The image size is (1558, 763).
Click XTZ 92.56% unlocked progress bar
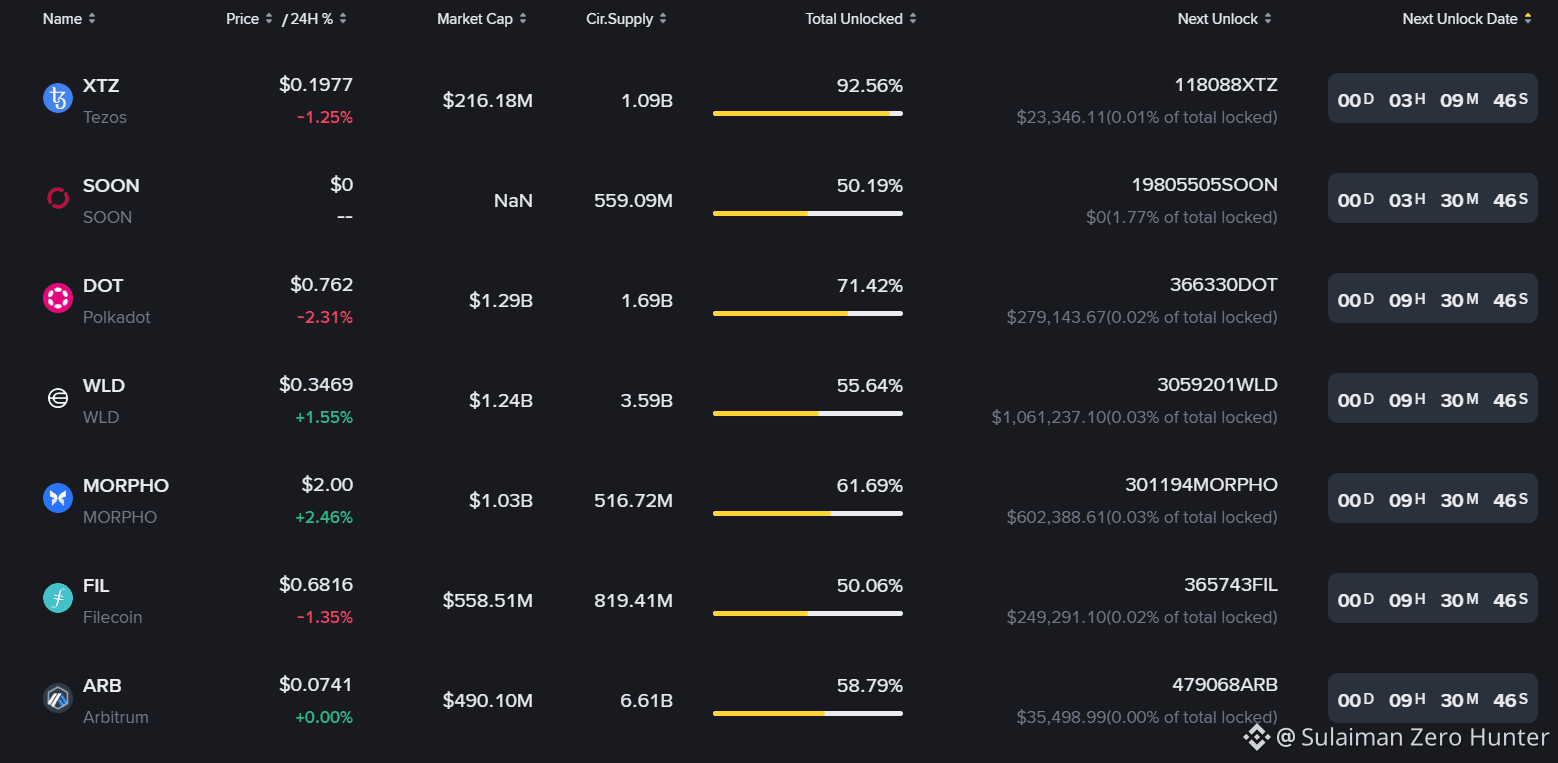(x=808, y=114)
